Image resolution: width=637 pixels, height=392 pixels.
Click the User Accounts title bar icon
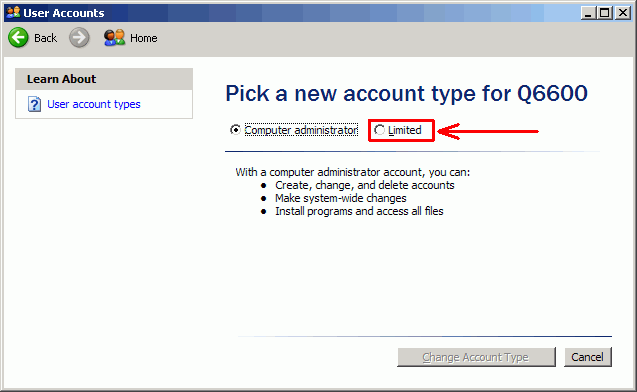(x=13, y=13)
